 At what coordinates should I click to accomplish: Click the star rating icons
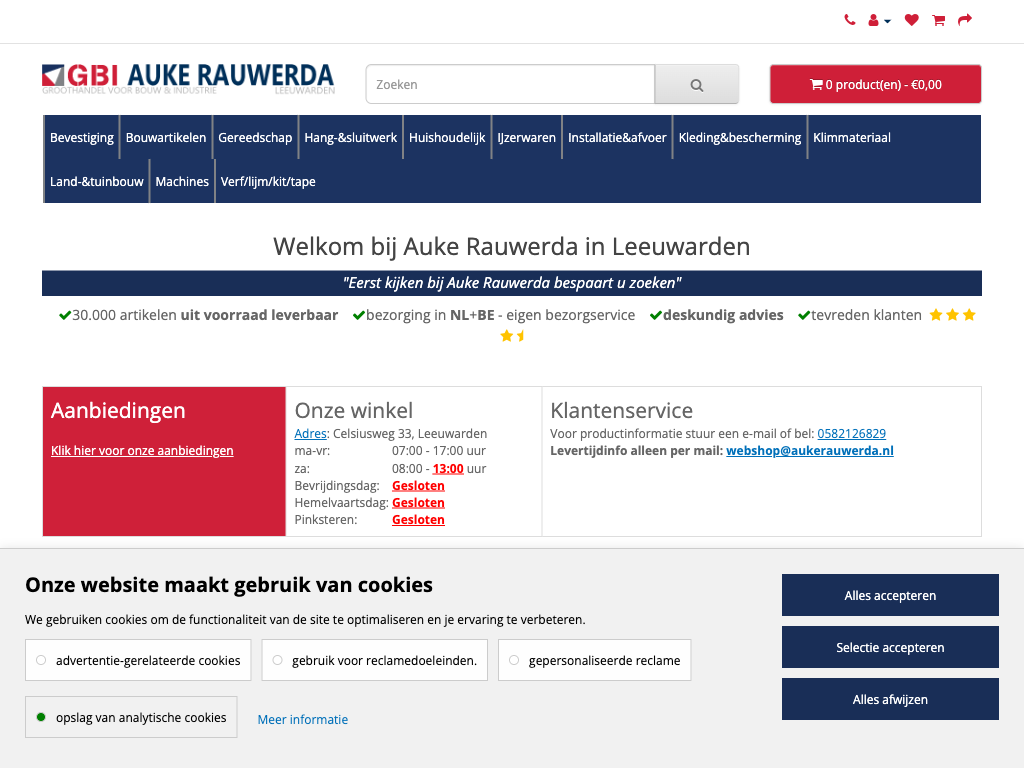pyautogui.click(x=951, y=315)
